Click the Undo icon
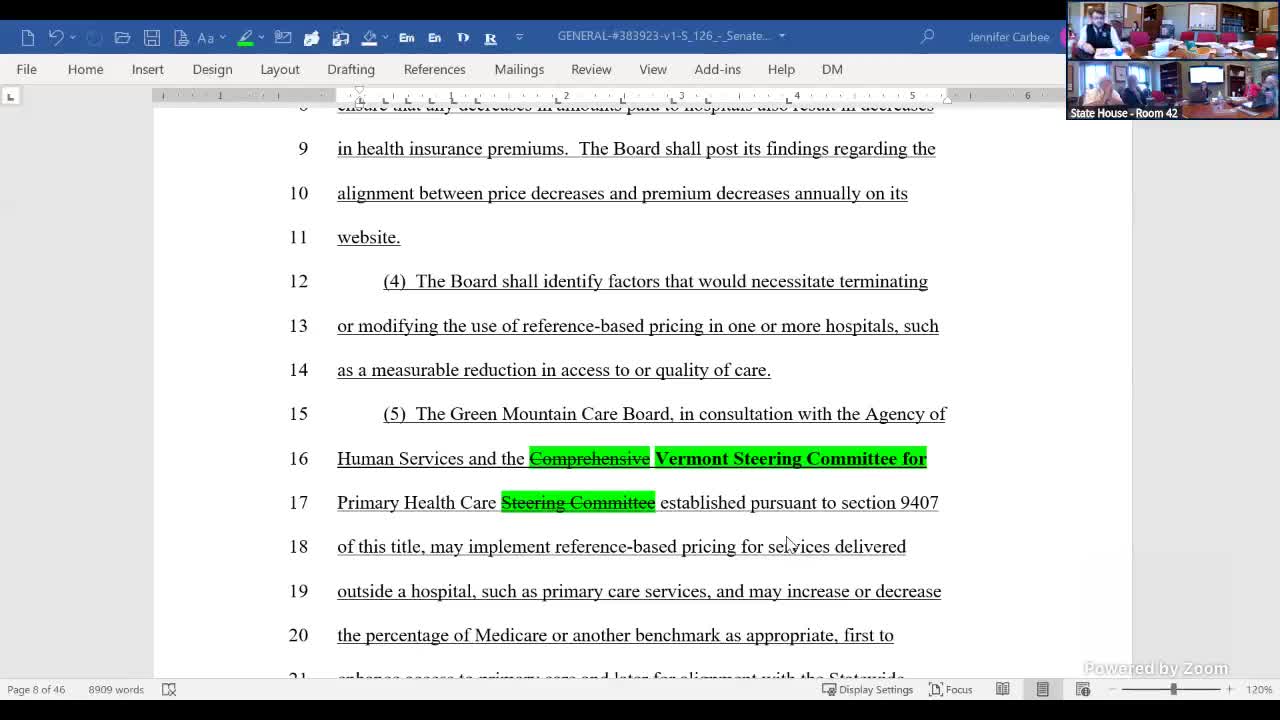Viewport: 1280px width, 720px height. coord(56,37)
